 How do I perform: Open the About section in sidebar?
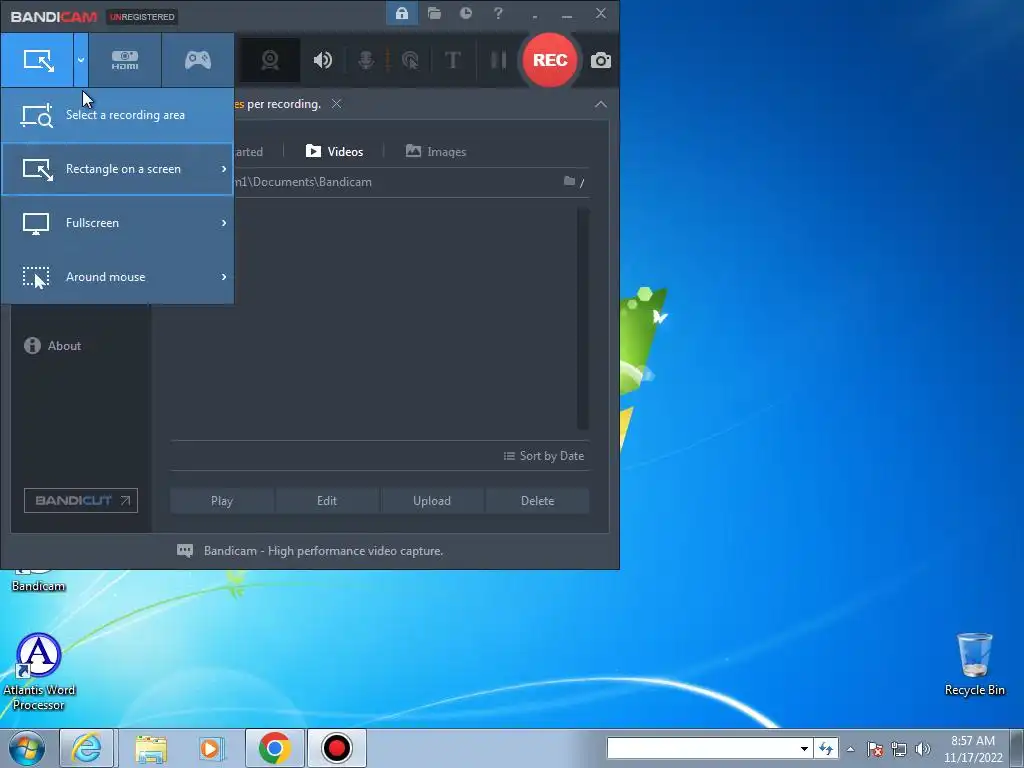coord(53,345)
